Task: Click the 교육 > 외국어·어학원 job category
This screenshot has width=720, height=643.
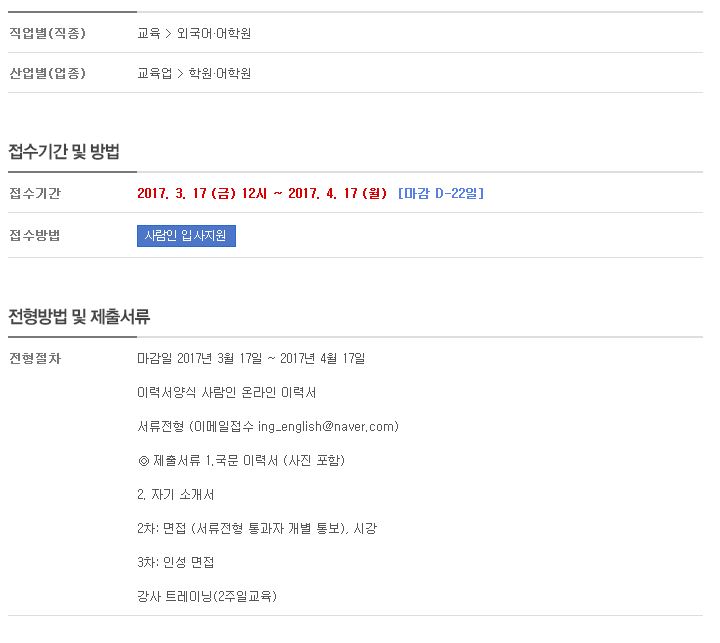Action: tap(194, 34)
